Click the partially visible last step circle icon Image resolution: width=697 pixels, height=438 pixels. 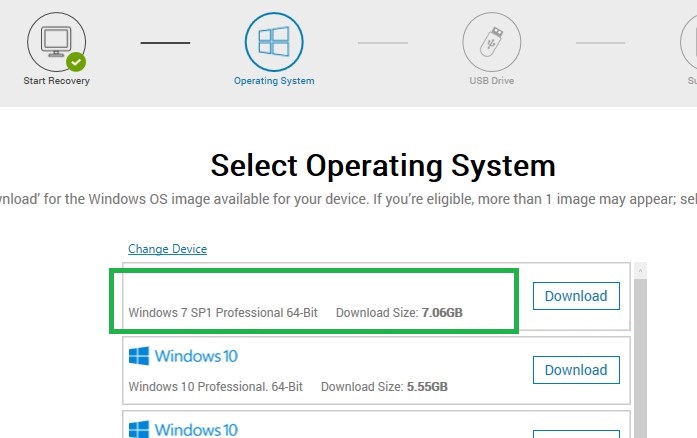(689, 42)
